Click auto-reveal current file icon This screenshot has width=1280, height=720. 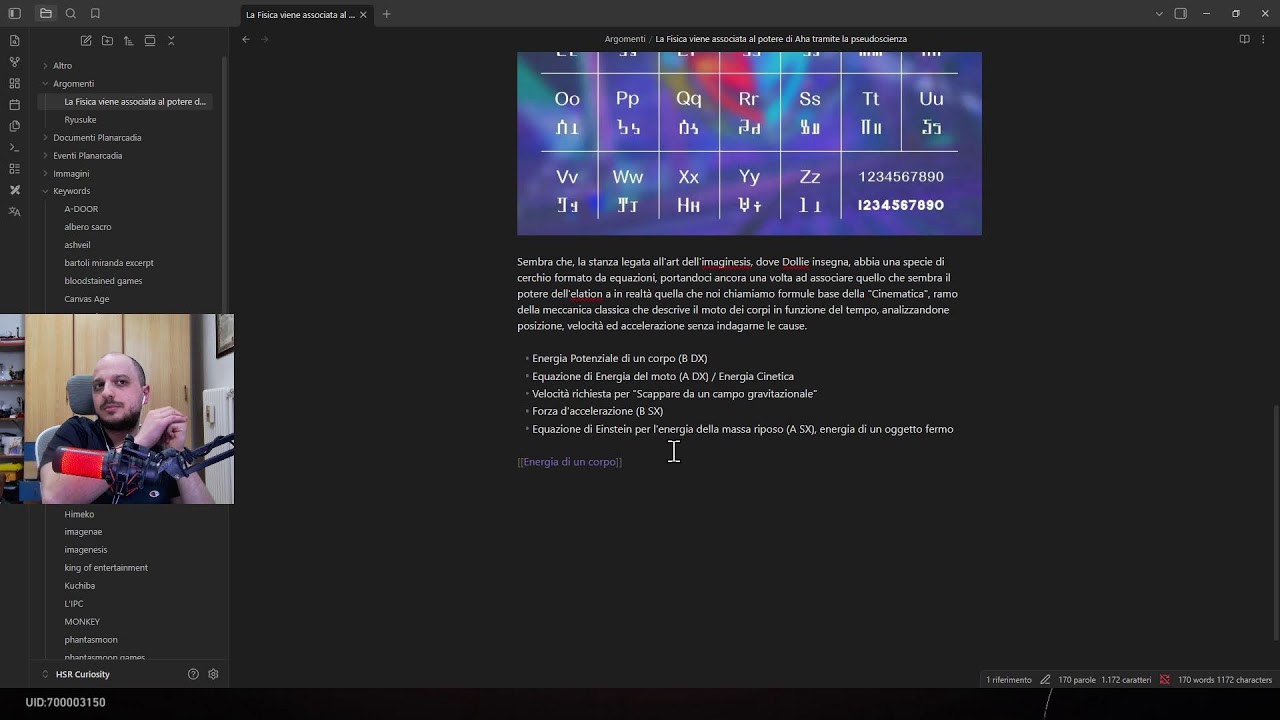coord(150,41)
